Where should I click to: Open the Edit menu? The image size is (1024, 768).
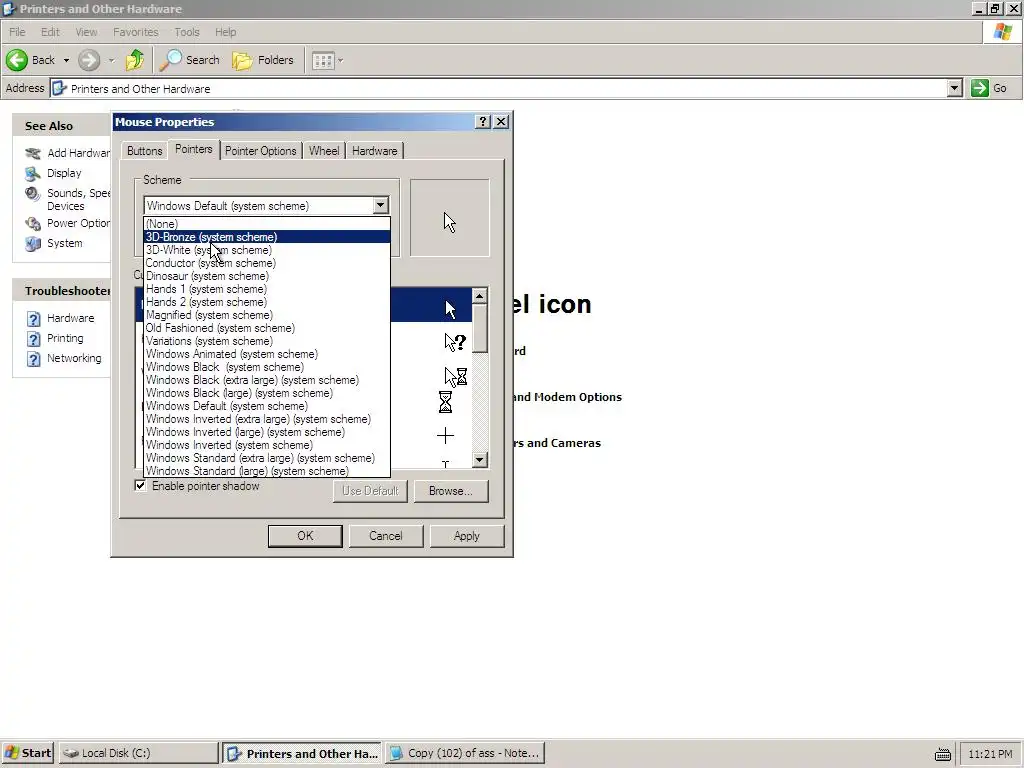click(x=50, y=32)
